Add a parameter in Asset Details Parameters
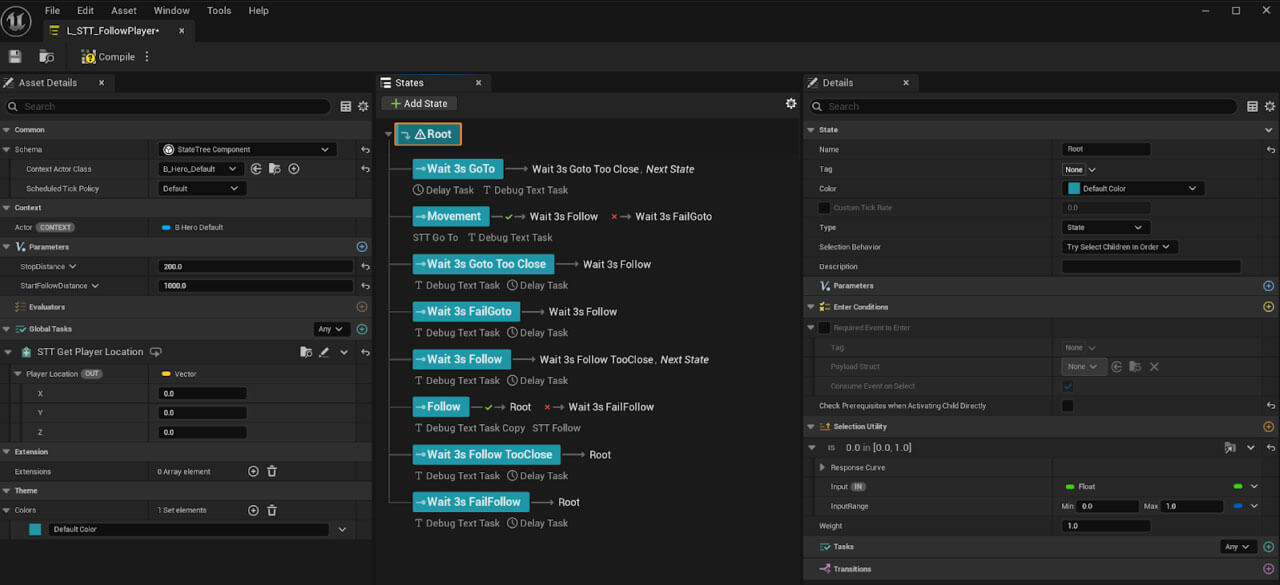 tap(362, 247)
